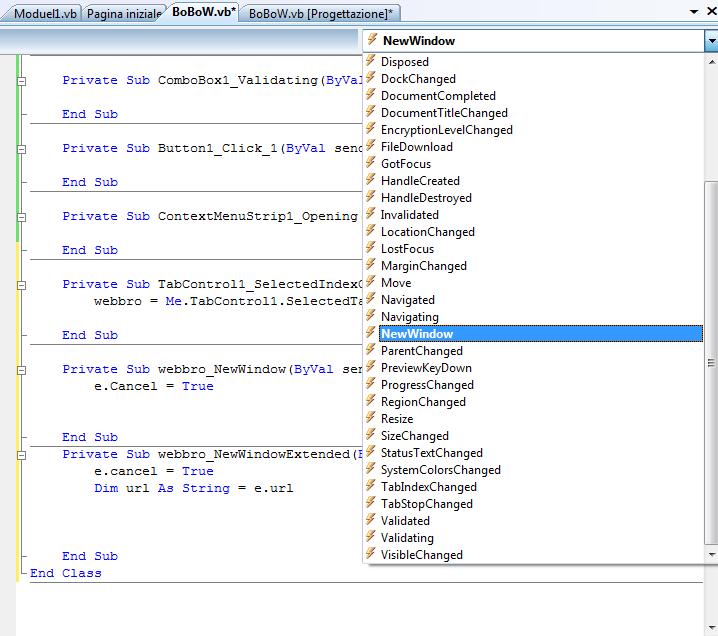718x636 pixels.
Task: Select the Validating event
Action: pos(407,538)
